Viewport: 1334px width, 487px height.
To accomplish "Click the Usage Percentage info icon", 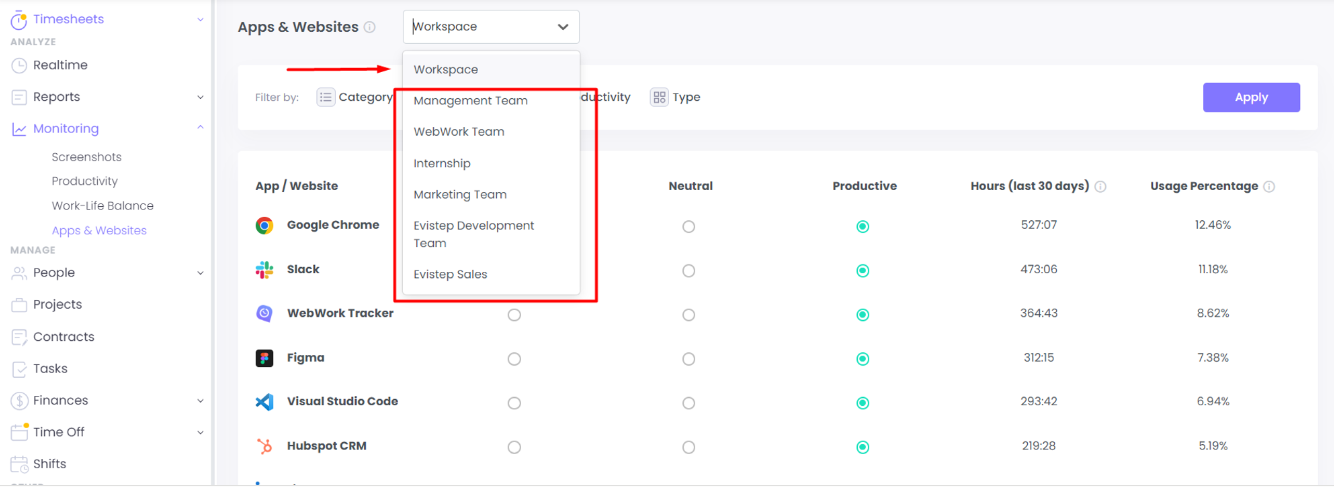I will tap(1269, 187).
